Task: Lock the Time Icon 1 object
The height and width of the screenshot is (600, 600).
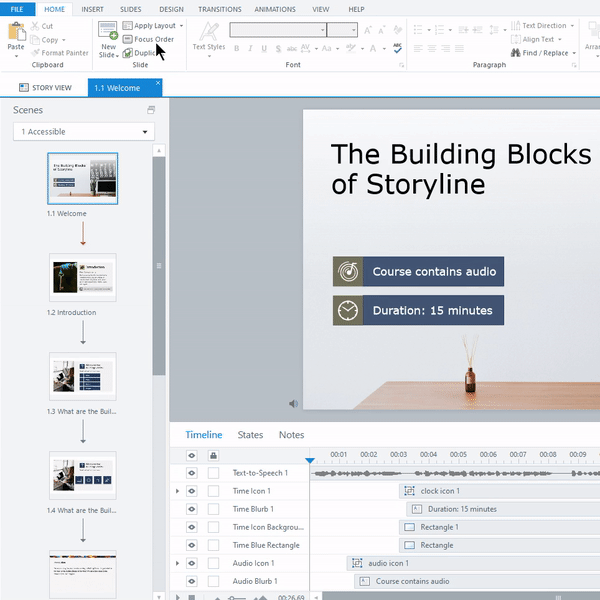Action: pyautogui.click(x=214, y=491)
